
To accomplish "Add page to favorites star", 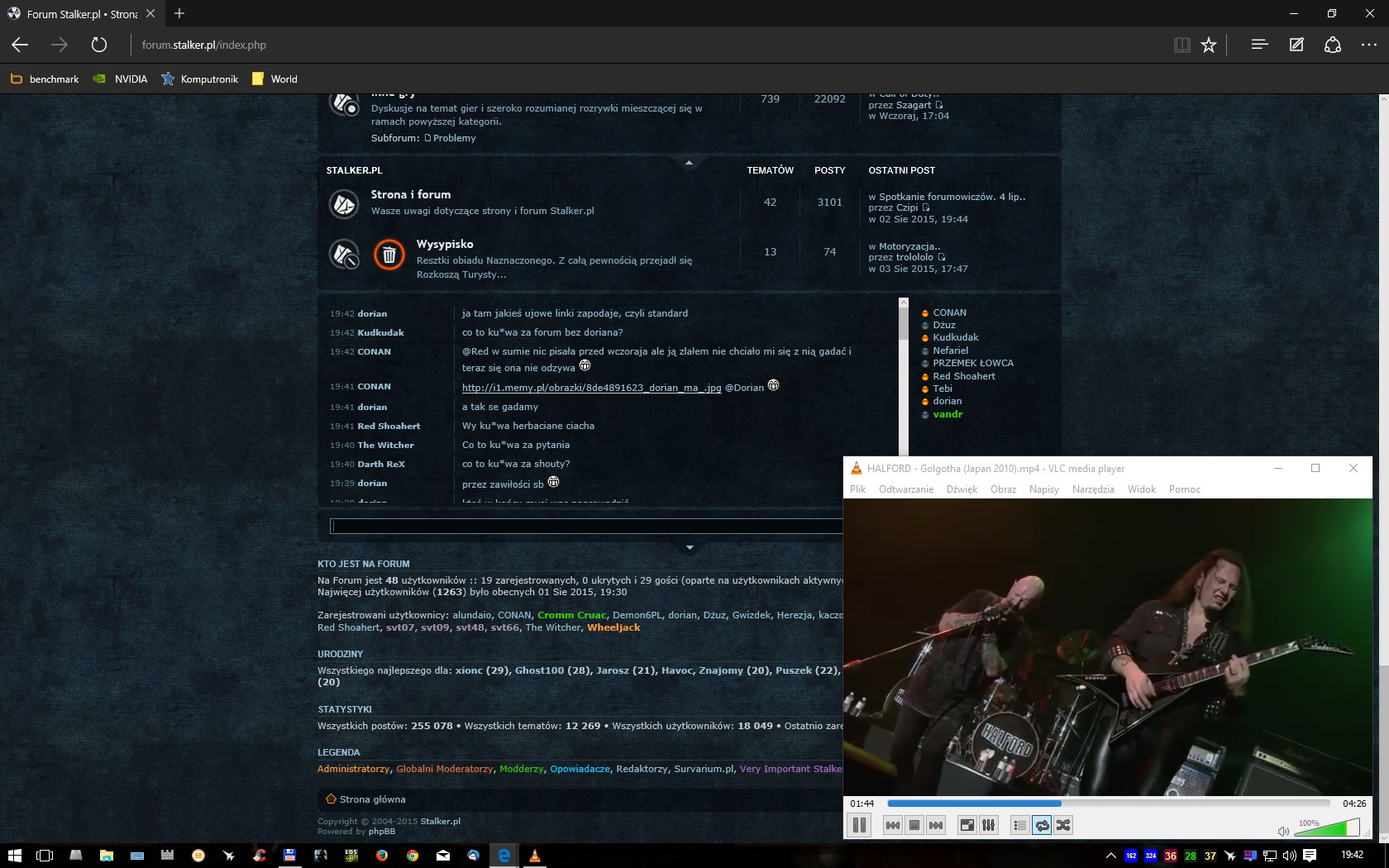I will (x=1209, y=45).
